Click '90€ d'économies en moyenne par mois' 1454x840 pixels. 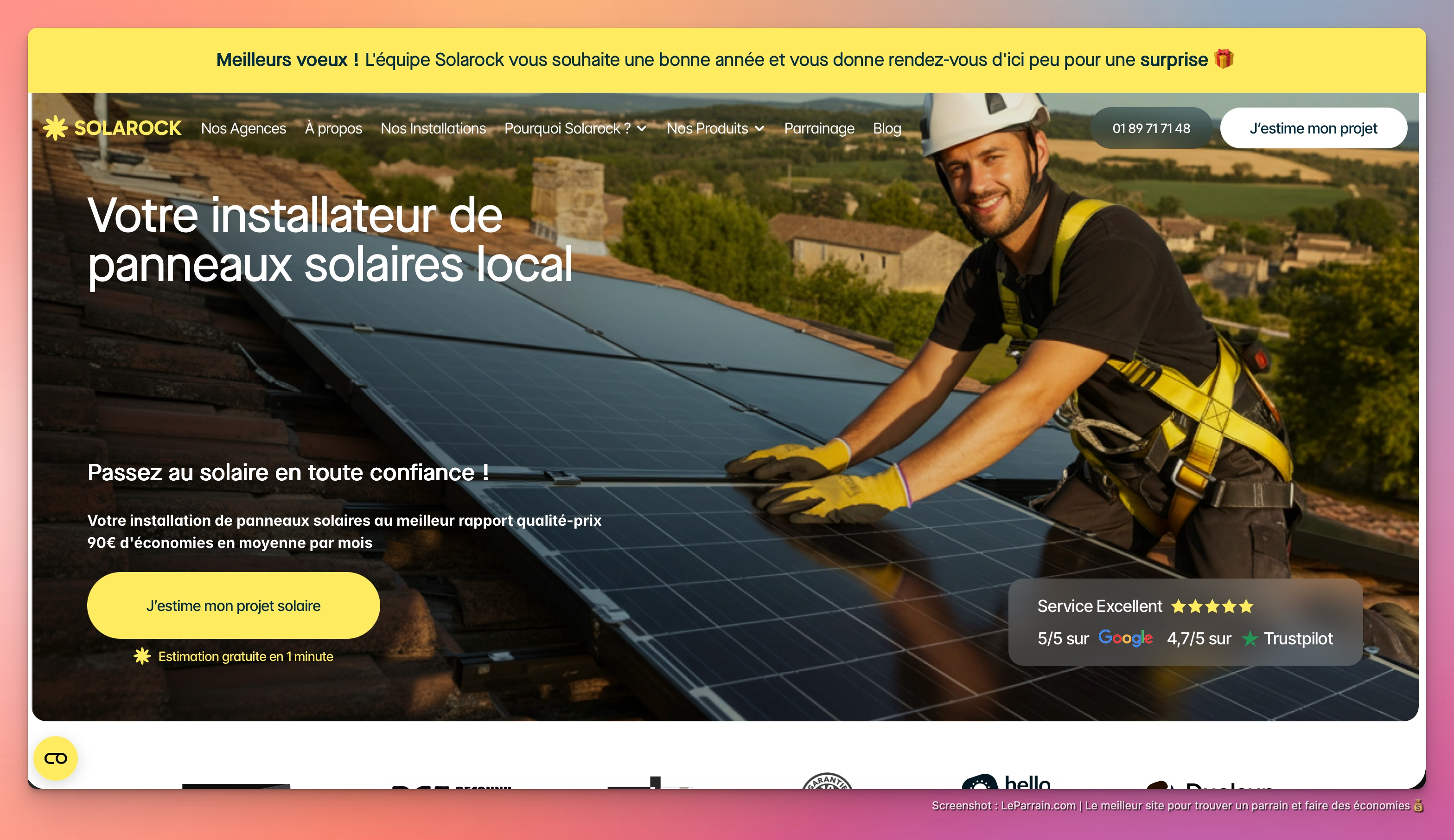[x=230, y=543]
